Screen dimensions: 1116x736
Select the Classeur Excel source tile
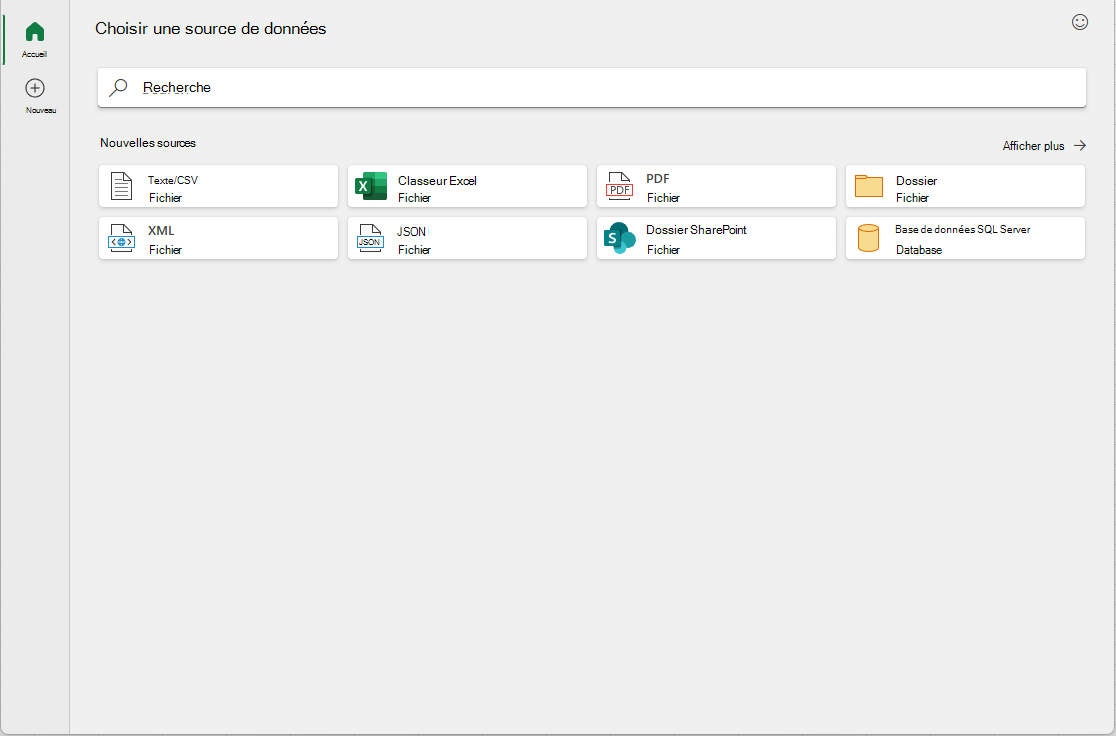[x=468, y=186]
